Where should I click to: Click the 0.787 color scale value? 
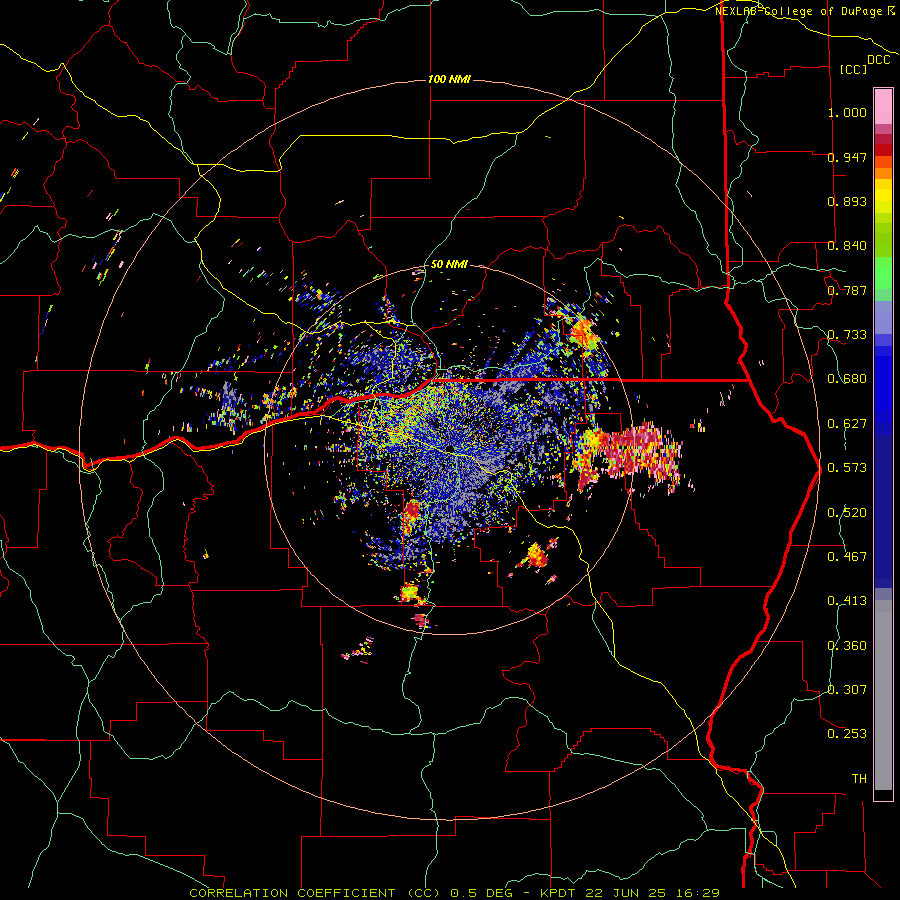point(847,290)
